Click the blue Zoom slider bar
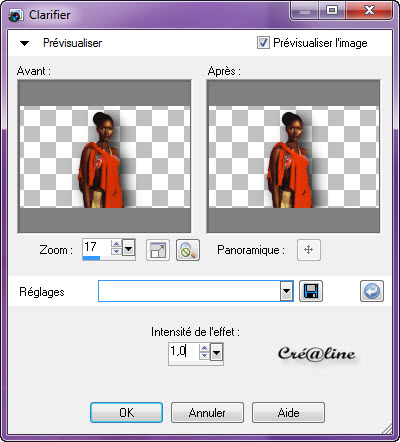The width and height of the screenshot is (400, 442). point(92,258)
